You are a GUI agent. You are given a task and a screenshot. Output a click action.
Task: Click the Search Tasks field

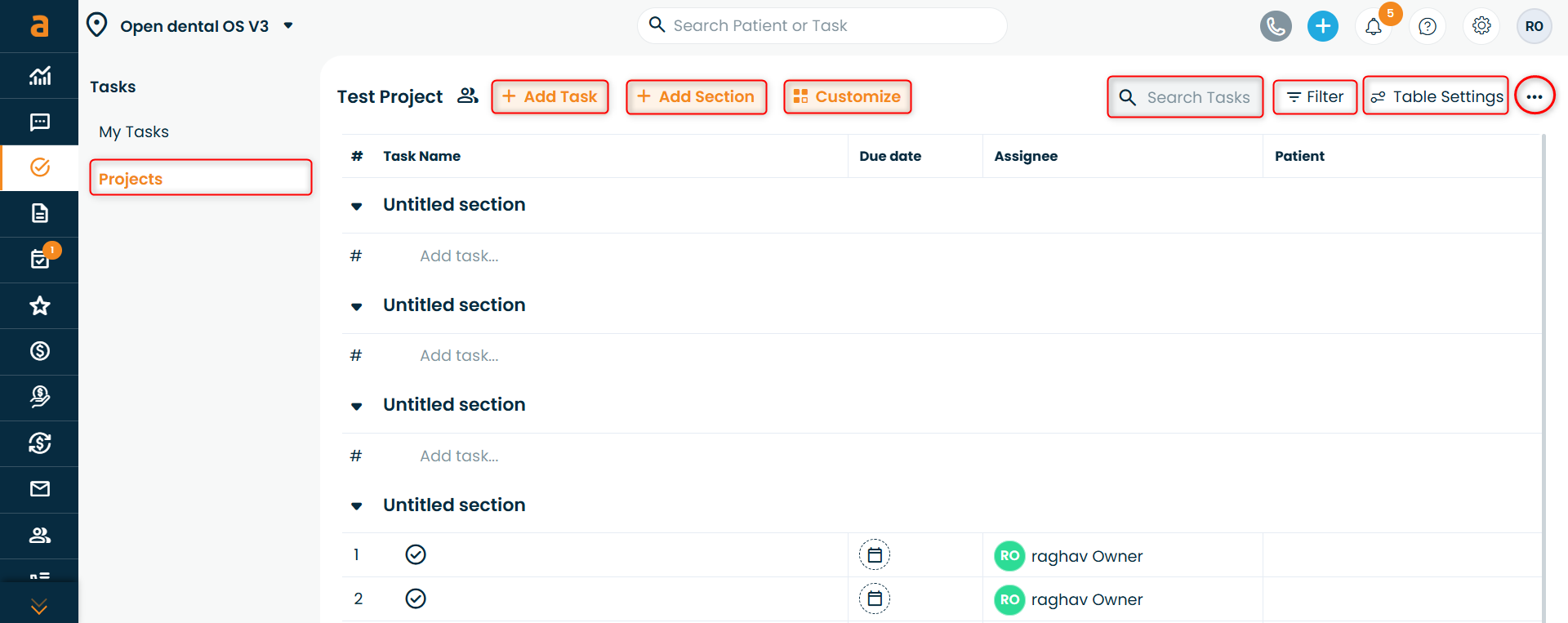click(x=1185, y=97)
